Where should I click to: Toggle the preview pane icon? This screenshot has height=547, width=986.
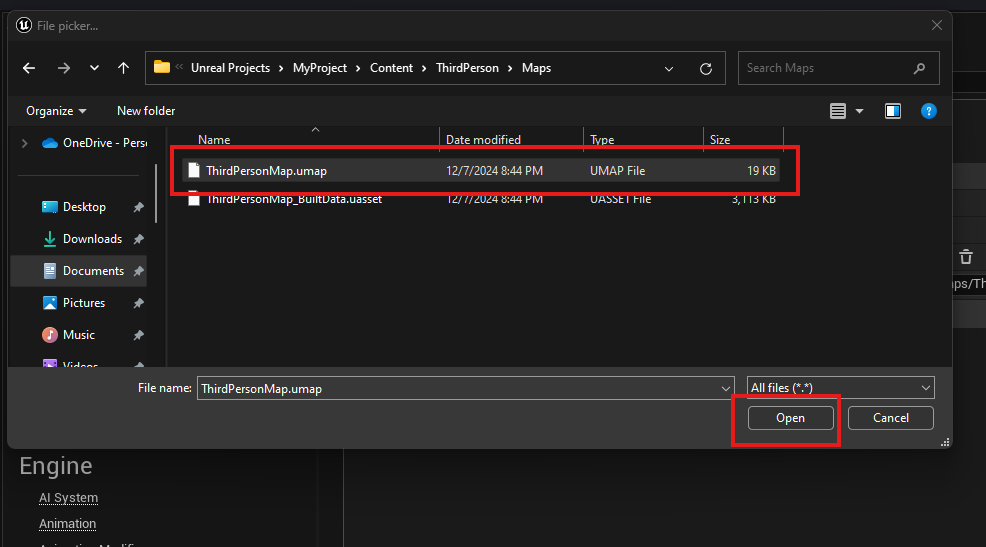coord(893,111)
